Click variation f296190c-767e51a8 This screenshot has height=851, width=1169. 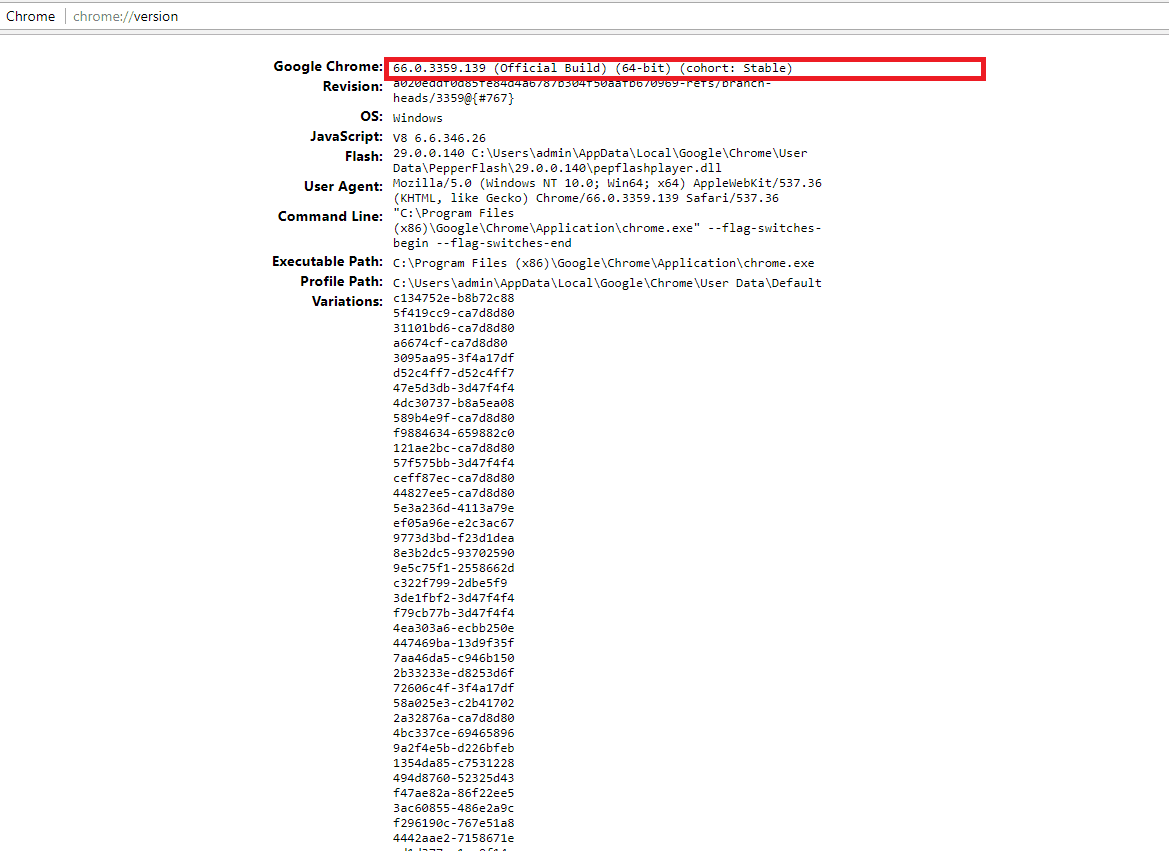click(453, 823)
